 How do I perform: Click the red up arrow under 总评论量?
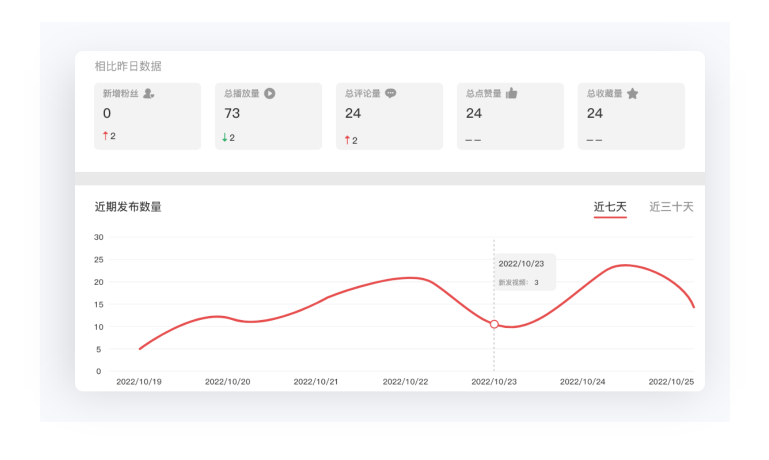click(347, 140)
